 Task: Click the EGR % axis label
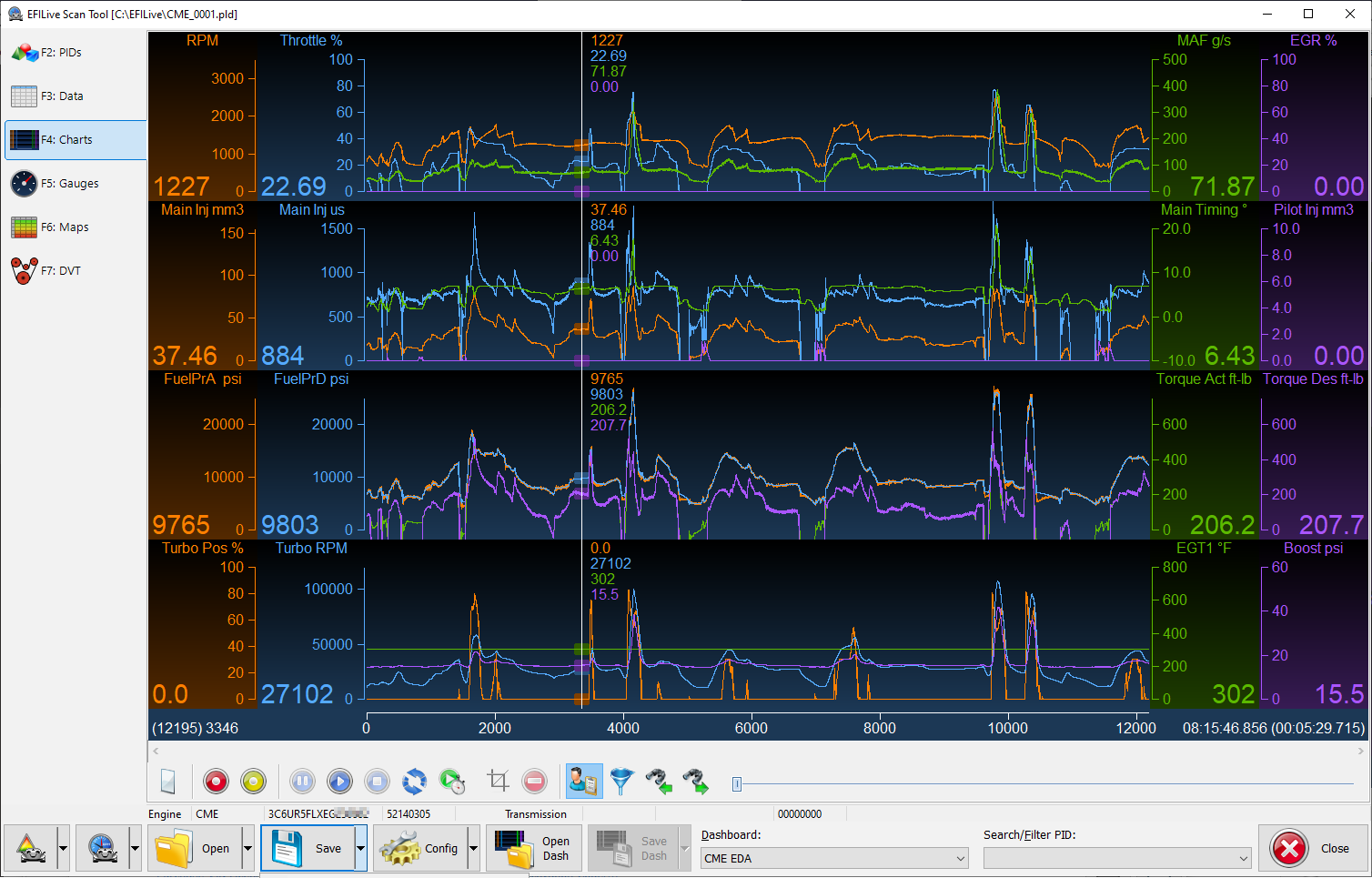coord(1313,41)
